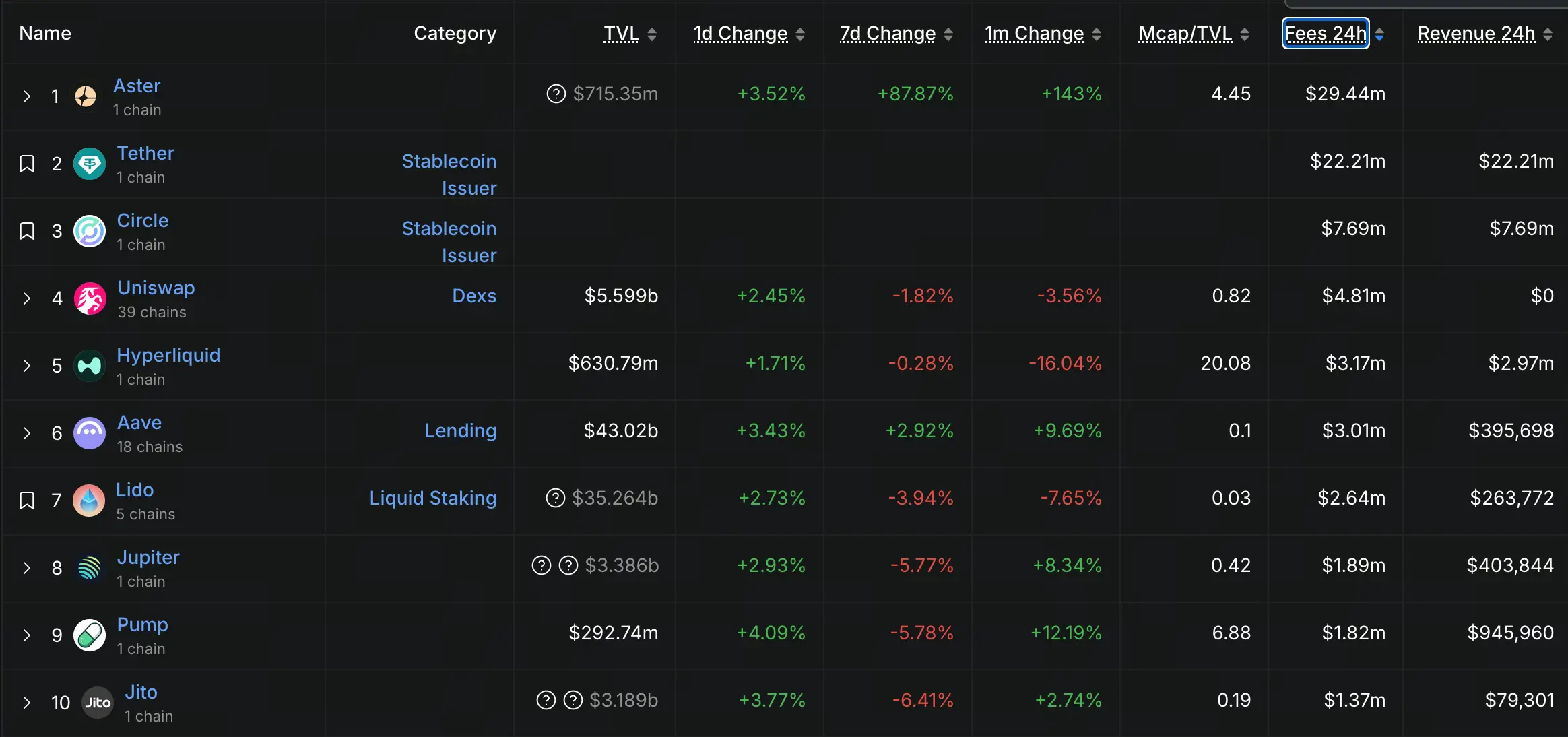1568x737 pixels.
Task: Open Circle's Stablecoin Issuer category
Action: [x=449, y=242]
